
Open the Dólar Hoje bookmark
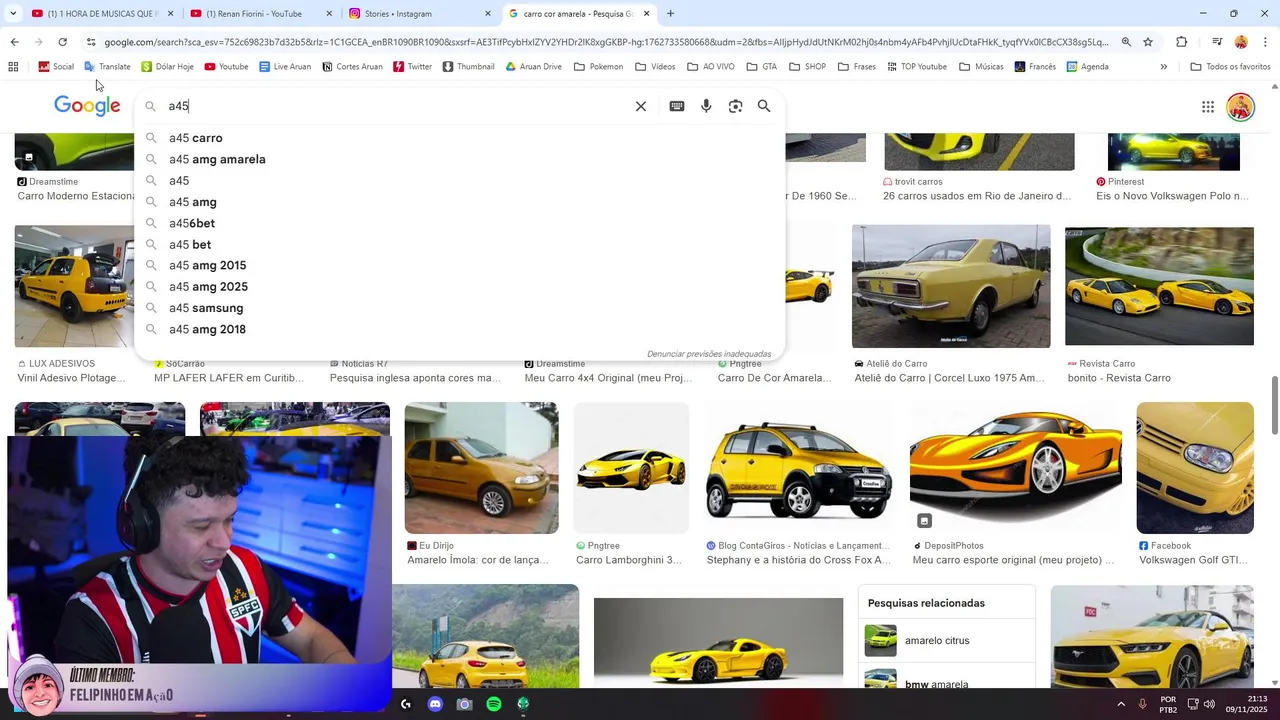[167, 67]
